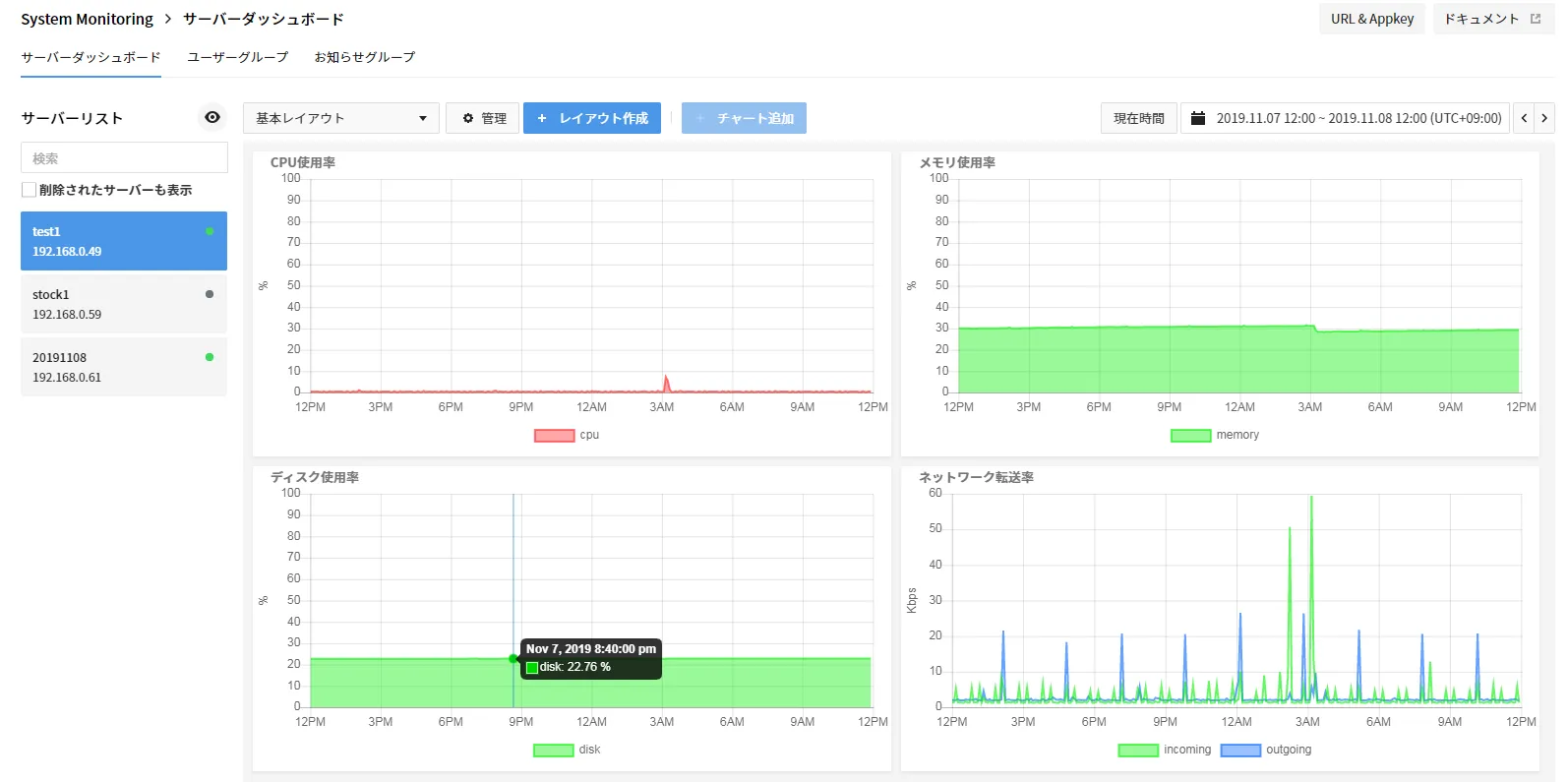
Task: Toggle the disk legend swatch
Action: [553, 750]
